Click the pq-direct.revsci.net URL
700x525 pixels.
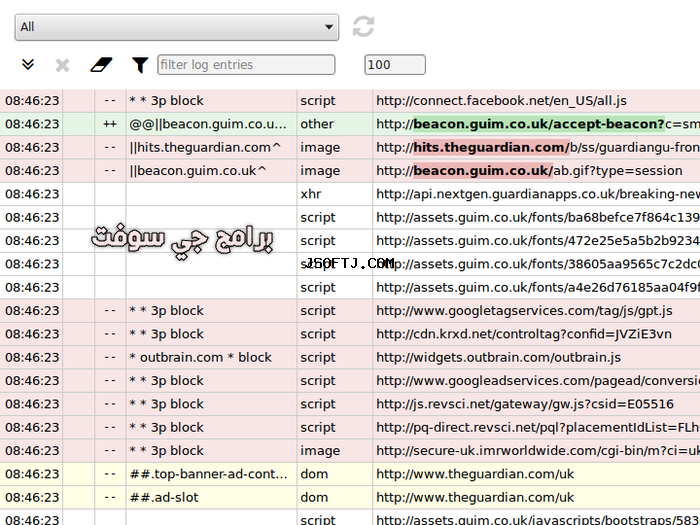(538, 427)
